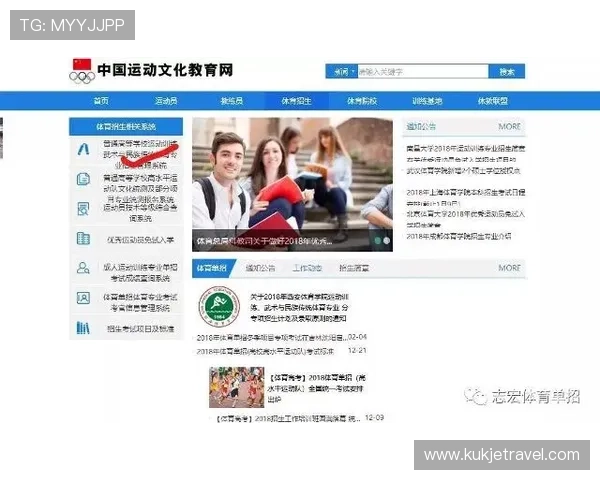Viewport: 600px width, 480px height.
Task: Click the 通知公告 panel header on the right
Action: coord(421,127)
